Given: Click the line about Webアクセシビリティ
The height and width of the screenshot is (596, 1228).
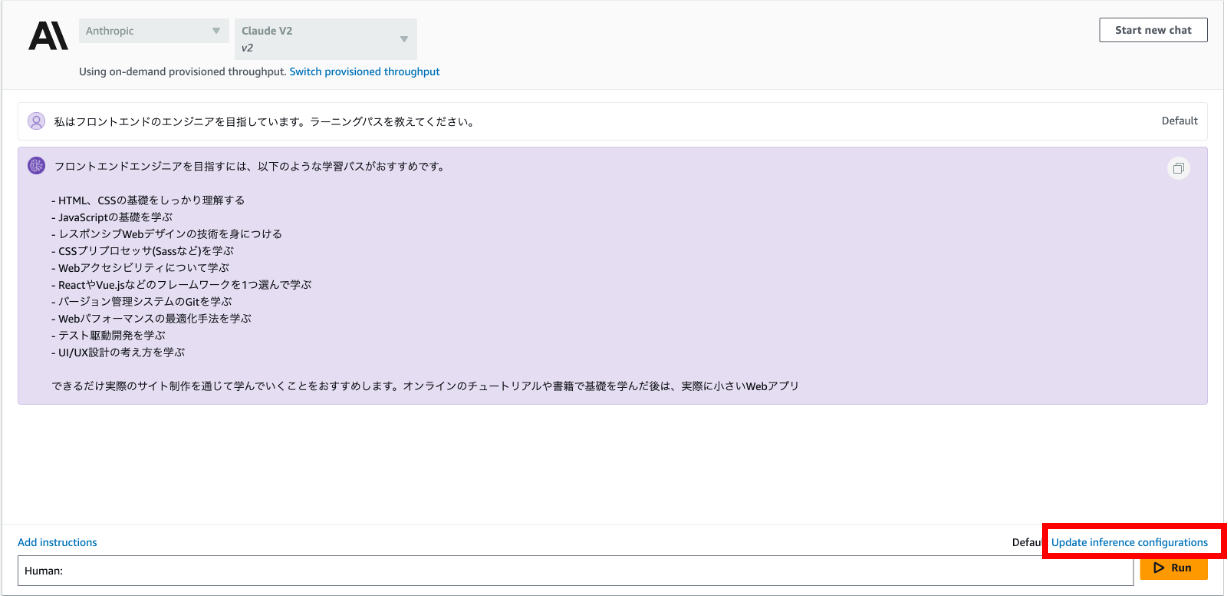Looking at the screenshot, I should pyautogui.click(x=140, y=268).
